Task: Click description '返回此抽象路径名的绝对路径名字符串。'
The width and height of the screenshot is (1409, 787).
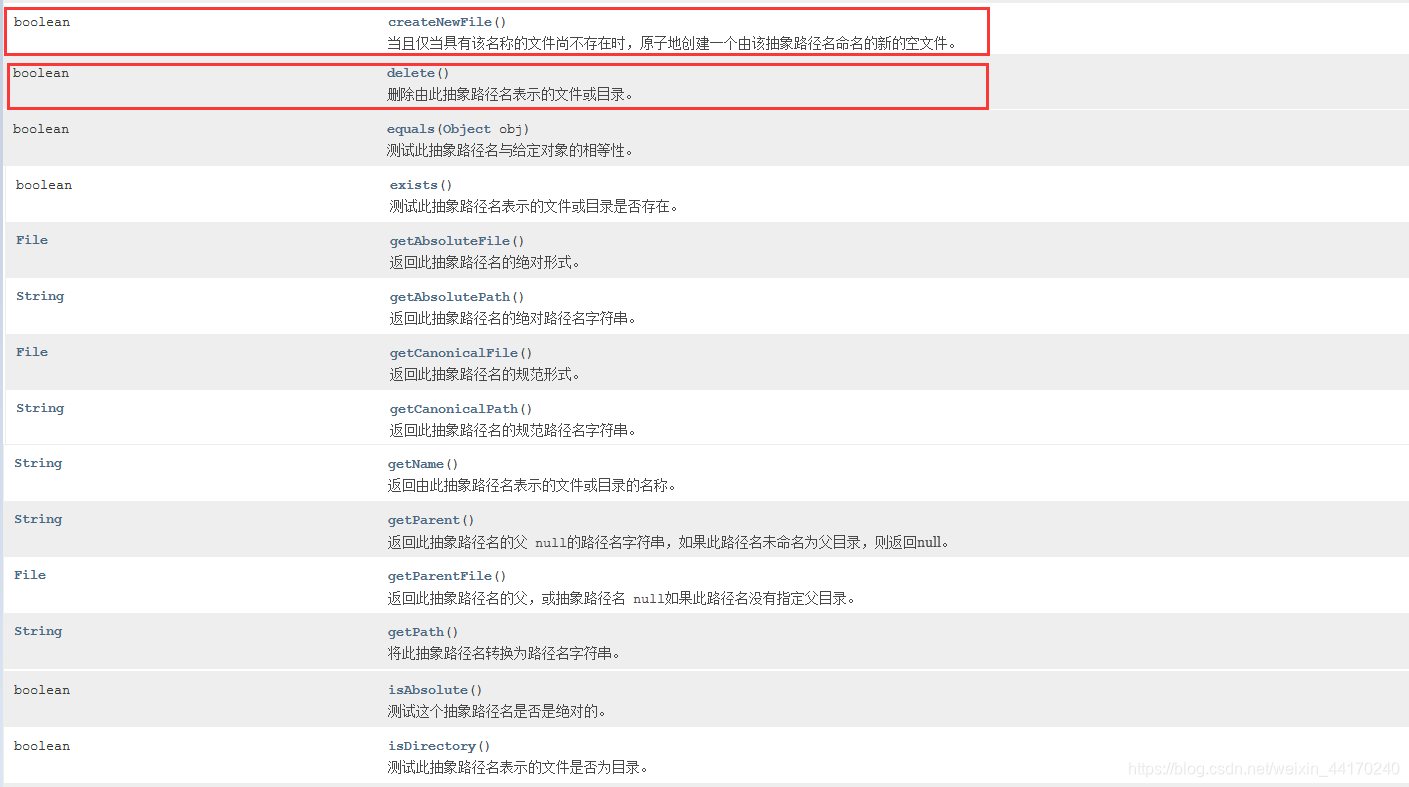Action: click(513, 319)
